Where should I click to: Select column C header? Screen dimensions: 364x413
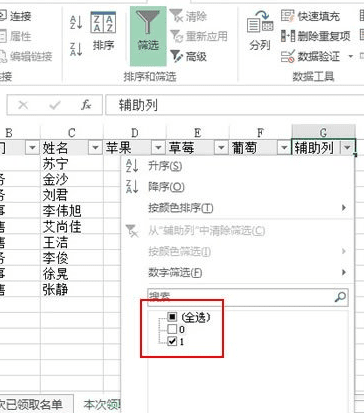coord(72,133)
